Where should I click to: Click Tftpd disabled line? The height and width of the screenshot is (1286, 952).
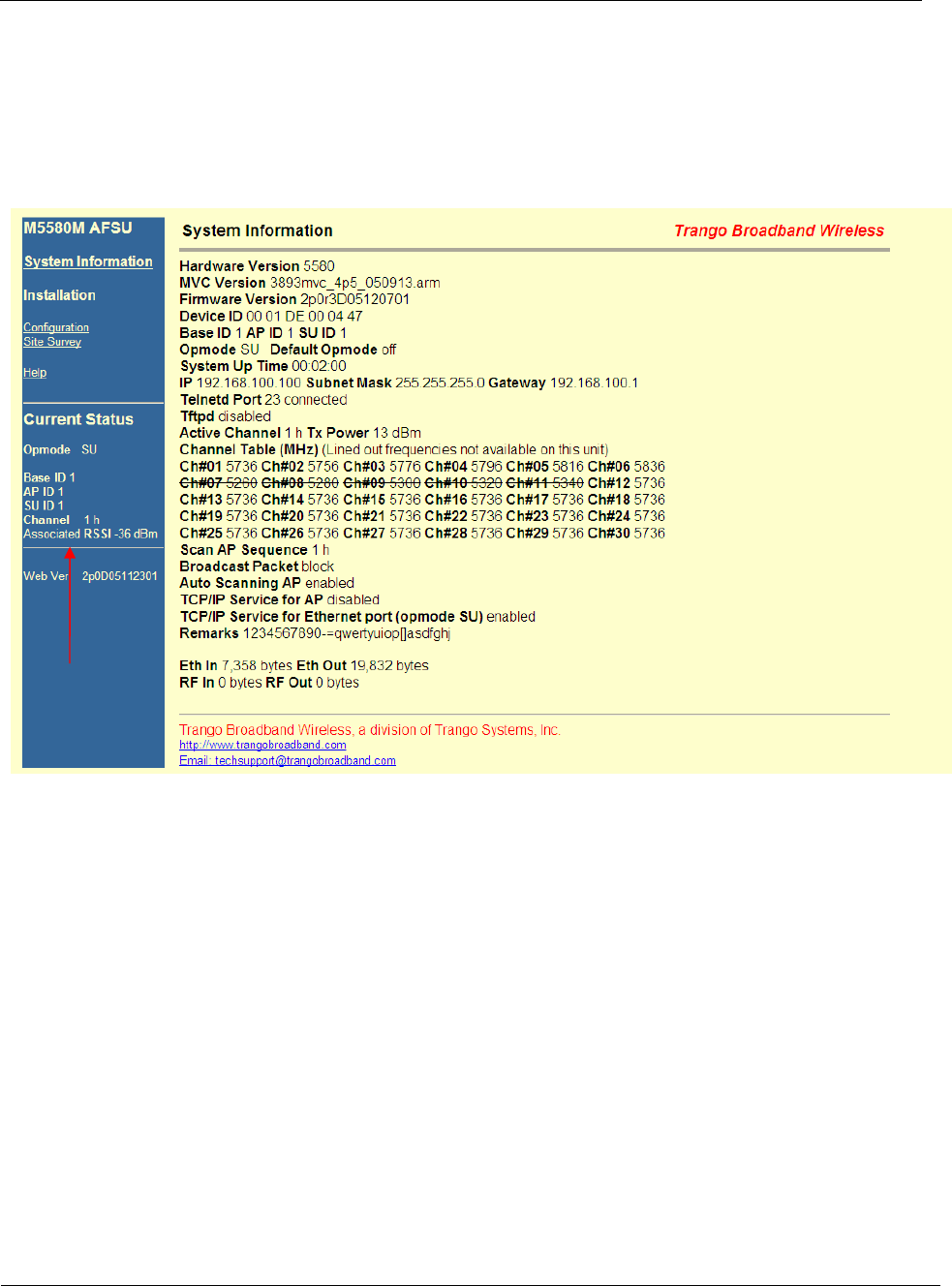tap(226, 416)
